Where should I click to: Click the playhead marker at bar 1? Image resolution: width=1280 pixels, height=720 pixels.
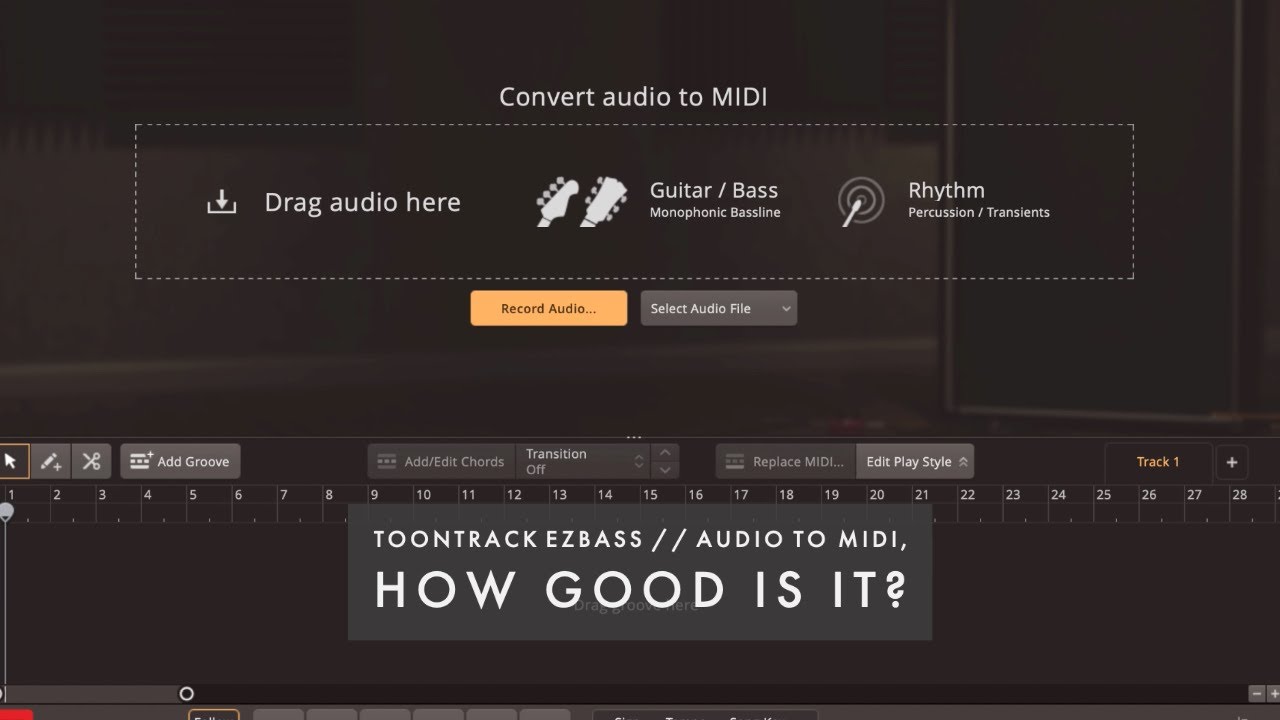tap(6, 511)
